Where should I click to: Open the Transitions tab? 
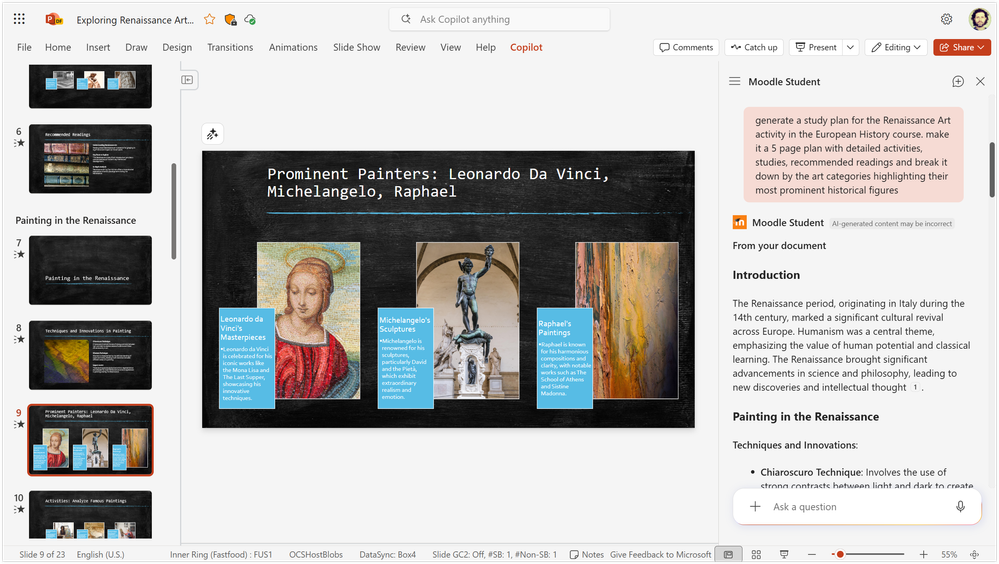coord(230,47)
